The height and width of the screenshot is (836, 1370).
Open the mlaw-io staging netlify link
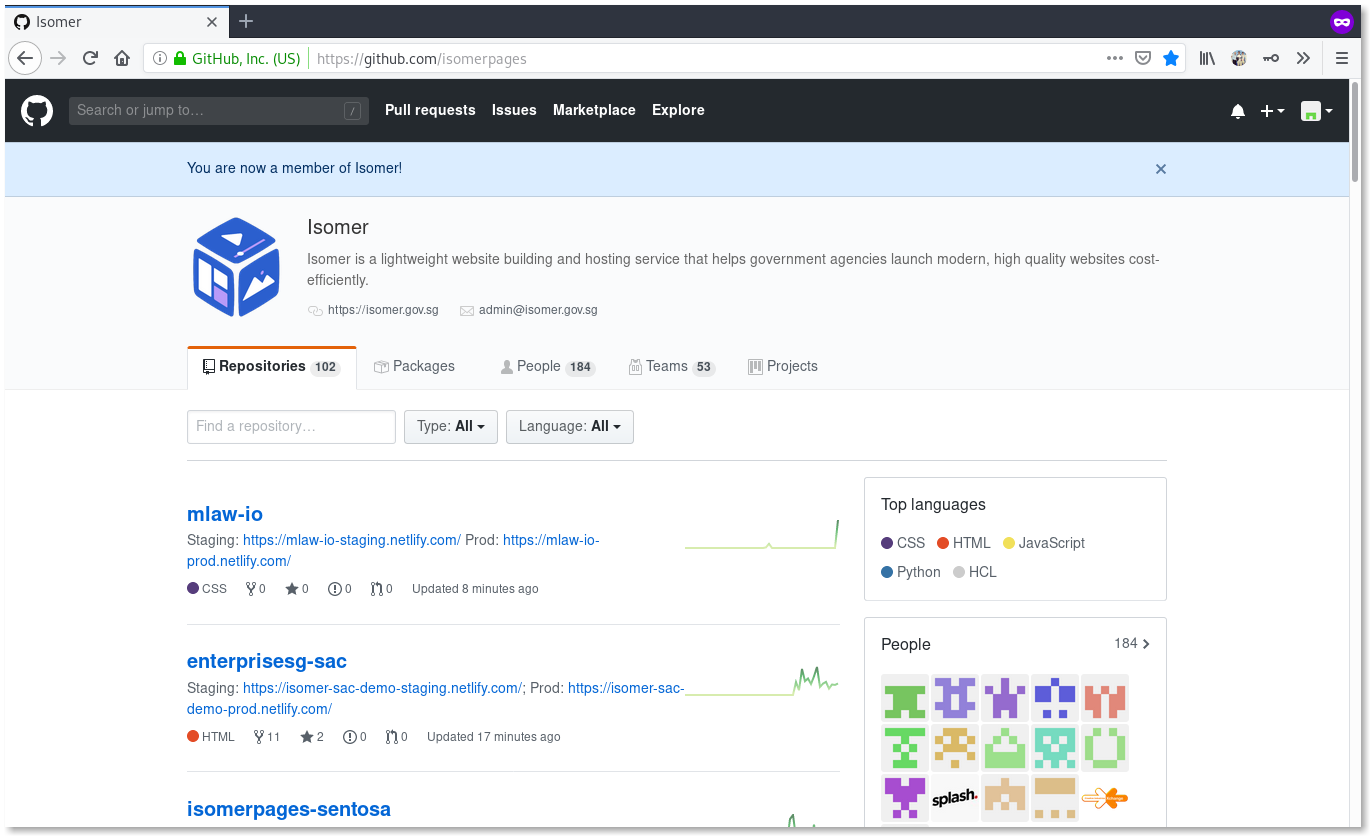click(x=352, y=540)
